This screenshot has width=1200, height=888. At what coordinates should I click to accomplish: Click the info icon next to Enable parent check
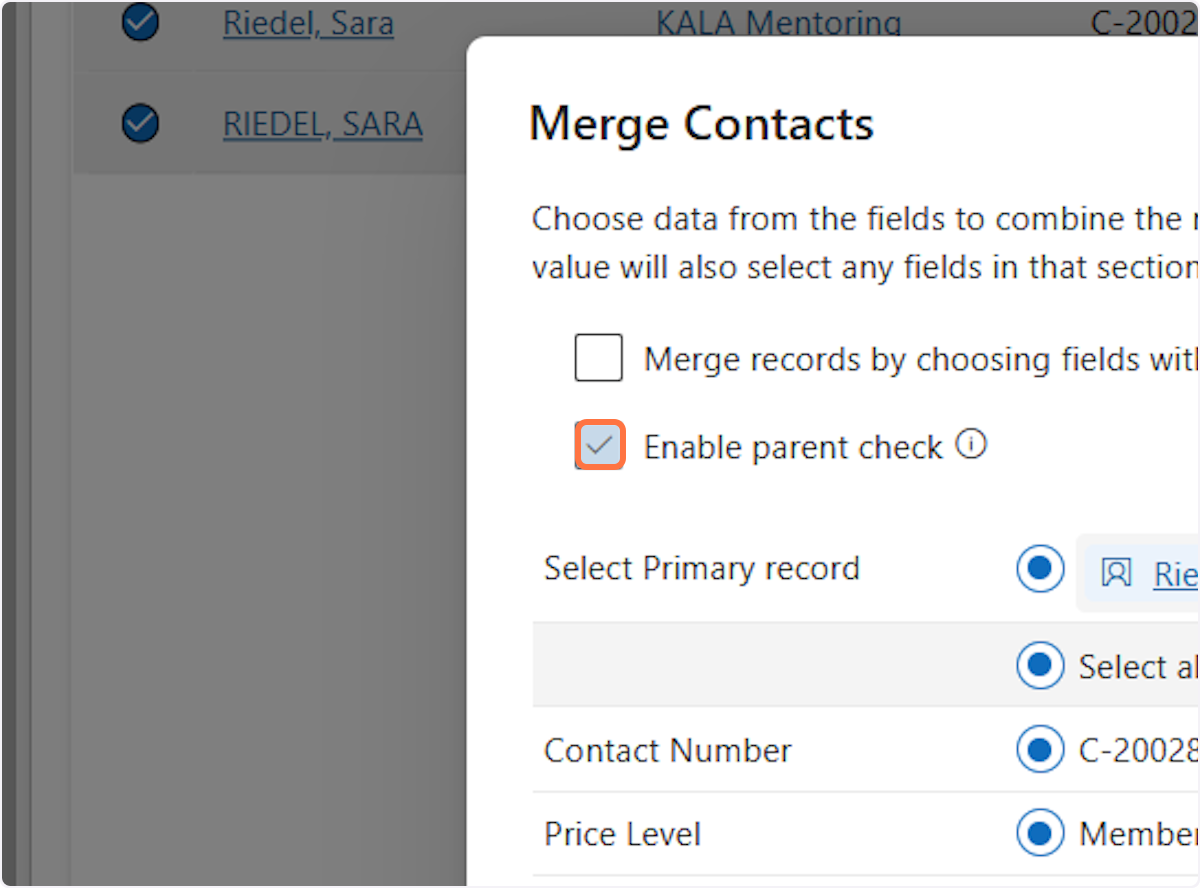[x=970, y=444]
